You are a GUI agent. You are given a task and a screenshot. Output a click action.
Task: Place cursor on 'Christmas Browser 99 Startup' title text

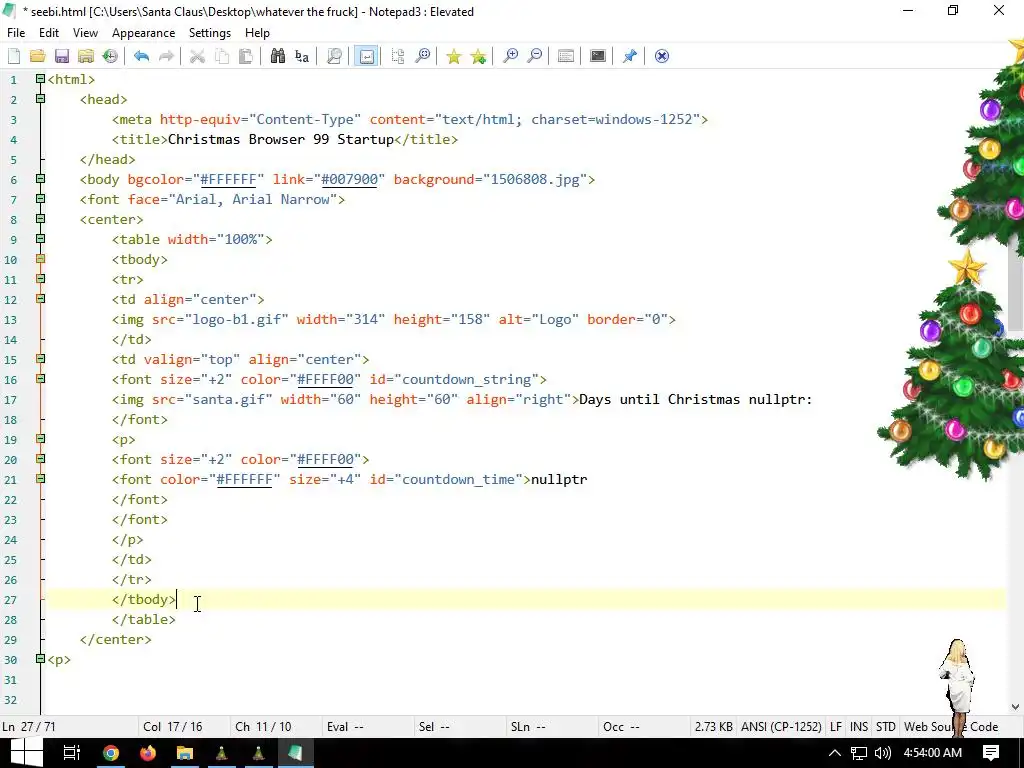coord(281,139)
